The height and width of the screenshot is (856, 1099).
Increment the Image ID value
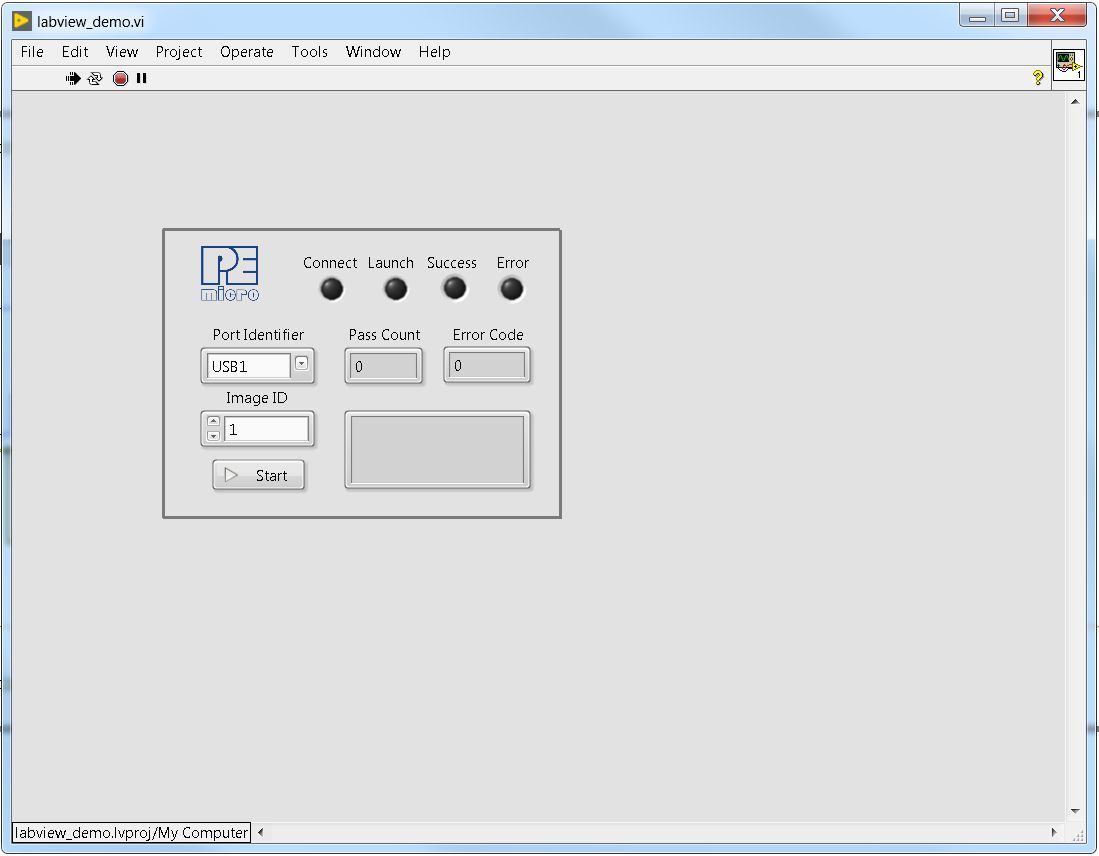pos(214,421)
